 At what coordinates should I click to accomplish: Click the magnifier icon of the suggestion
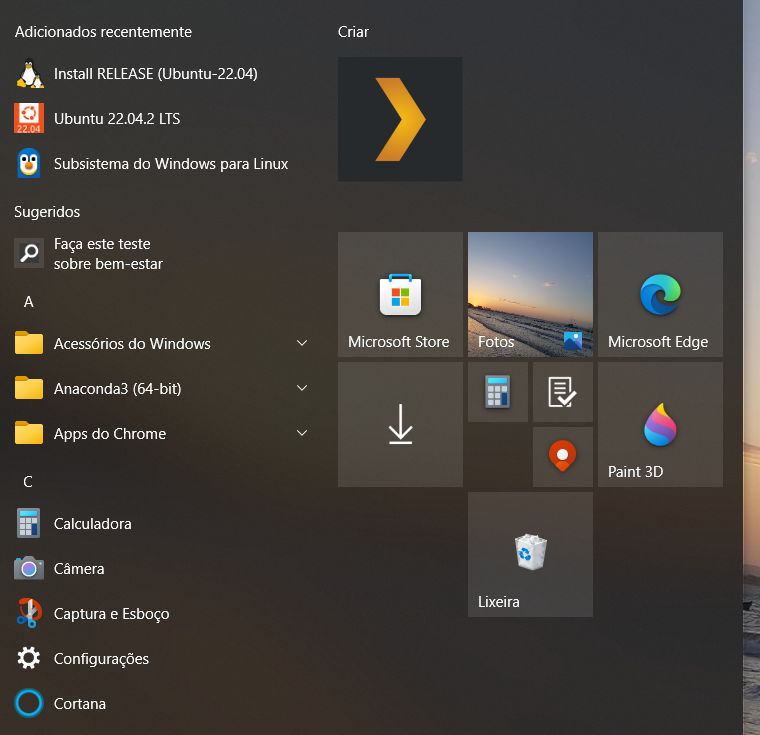coord(29,253)
